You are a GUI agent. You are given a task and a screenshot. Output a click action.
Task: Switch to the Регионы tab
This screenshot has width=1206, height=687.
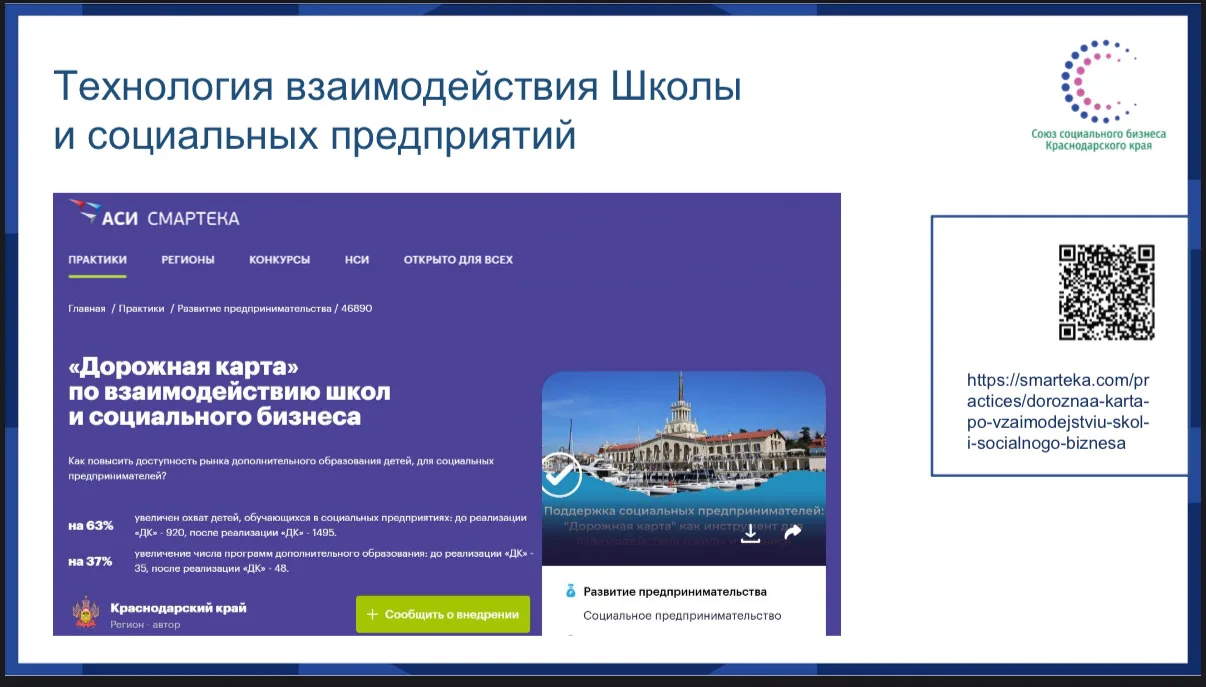(188, 260)
